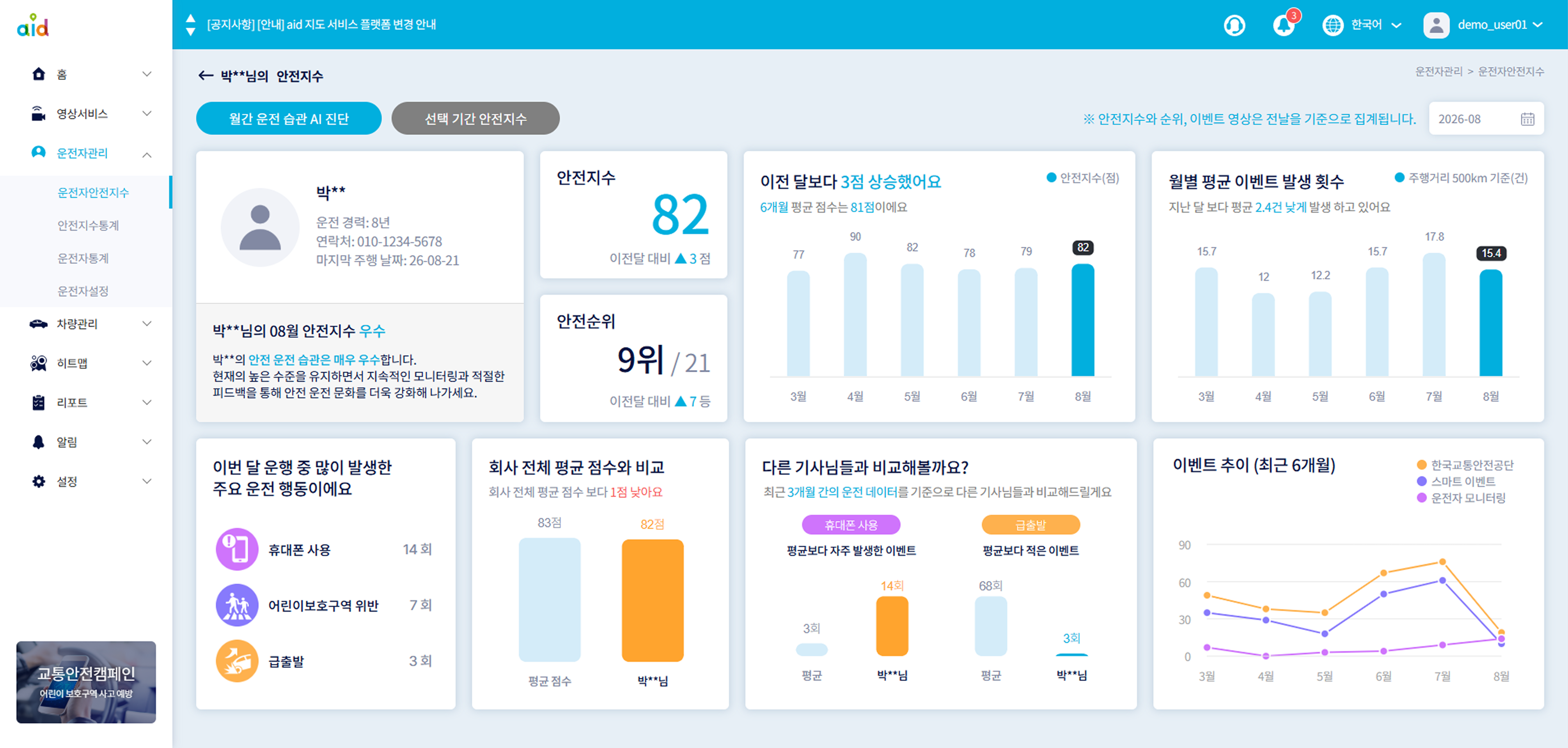1568x748 pixels.
Task: Click 운전자안전지수 breadcrumb link
Action: (x=1511, y=71)
